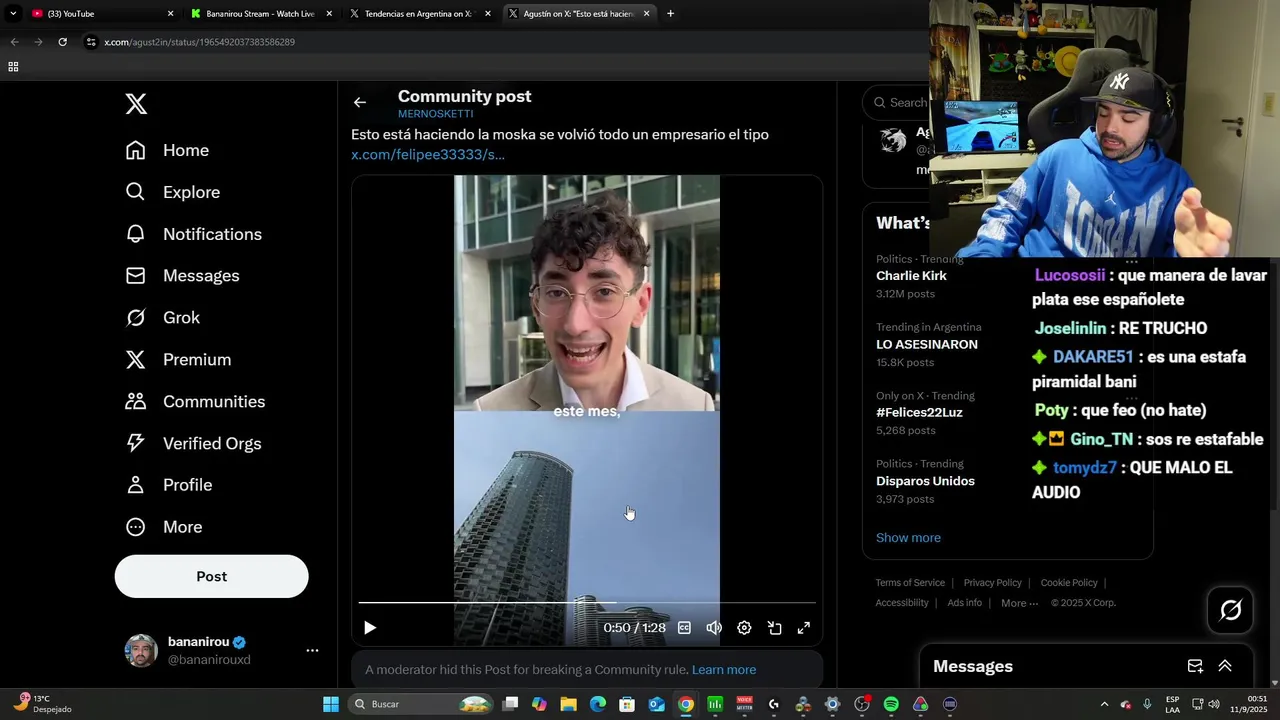Open the x.com/felipee33333 link
This screenshot has width=1280, height=720.
428,154
